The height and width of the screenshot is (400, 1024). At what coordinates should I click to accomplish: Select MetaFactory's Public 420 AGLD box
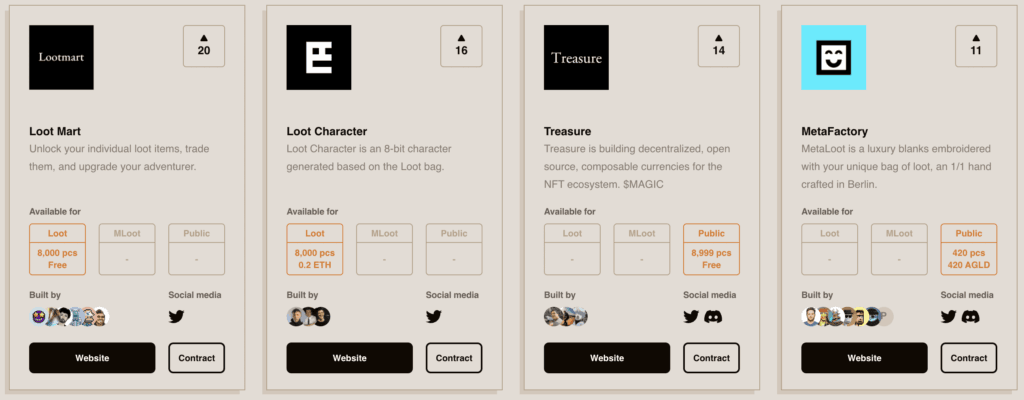968,249
